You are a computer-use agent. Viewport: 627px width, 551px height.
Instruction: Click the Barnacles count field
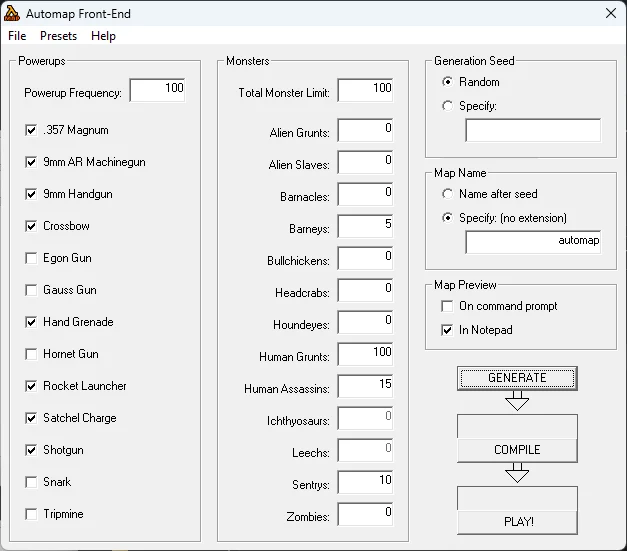tap(365, 194)
